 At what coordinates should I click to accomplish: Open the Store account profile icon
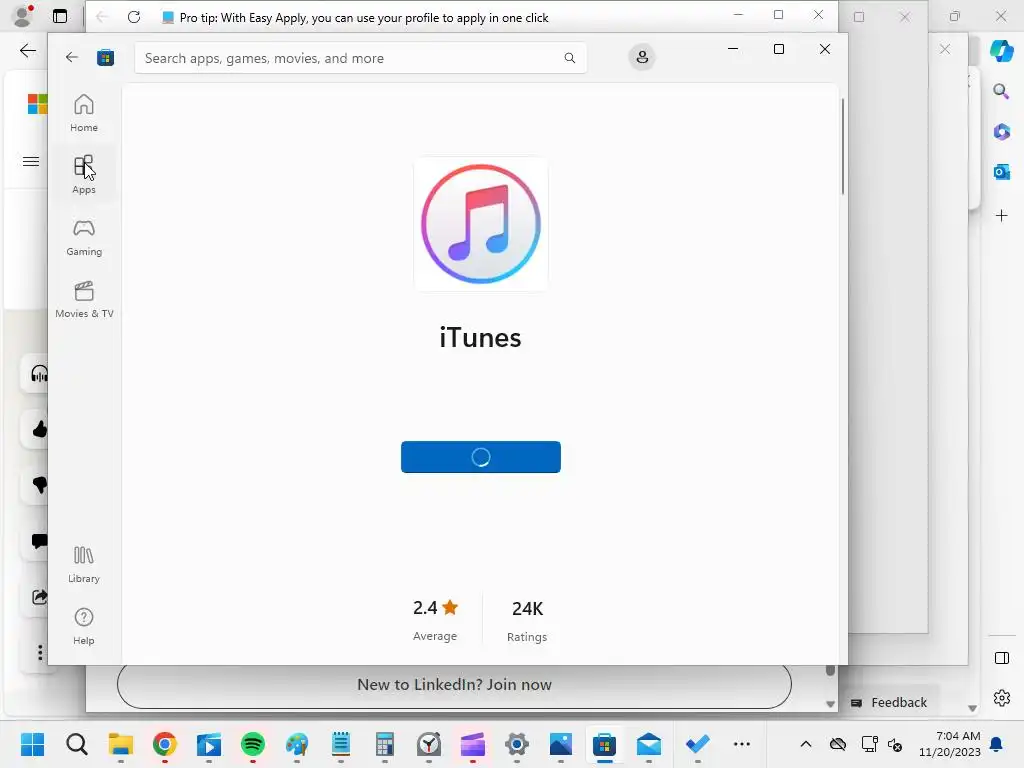coord(642,57)
